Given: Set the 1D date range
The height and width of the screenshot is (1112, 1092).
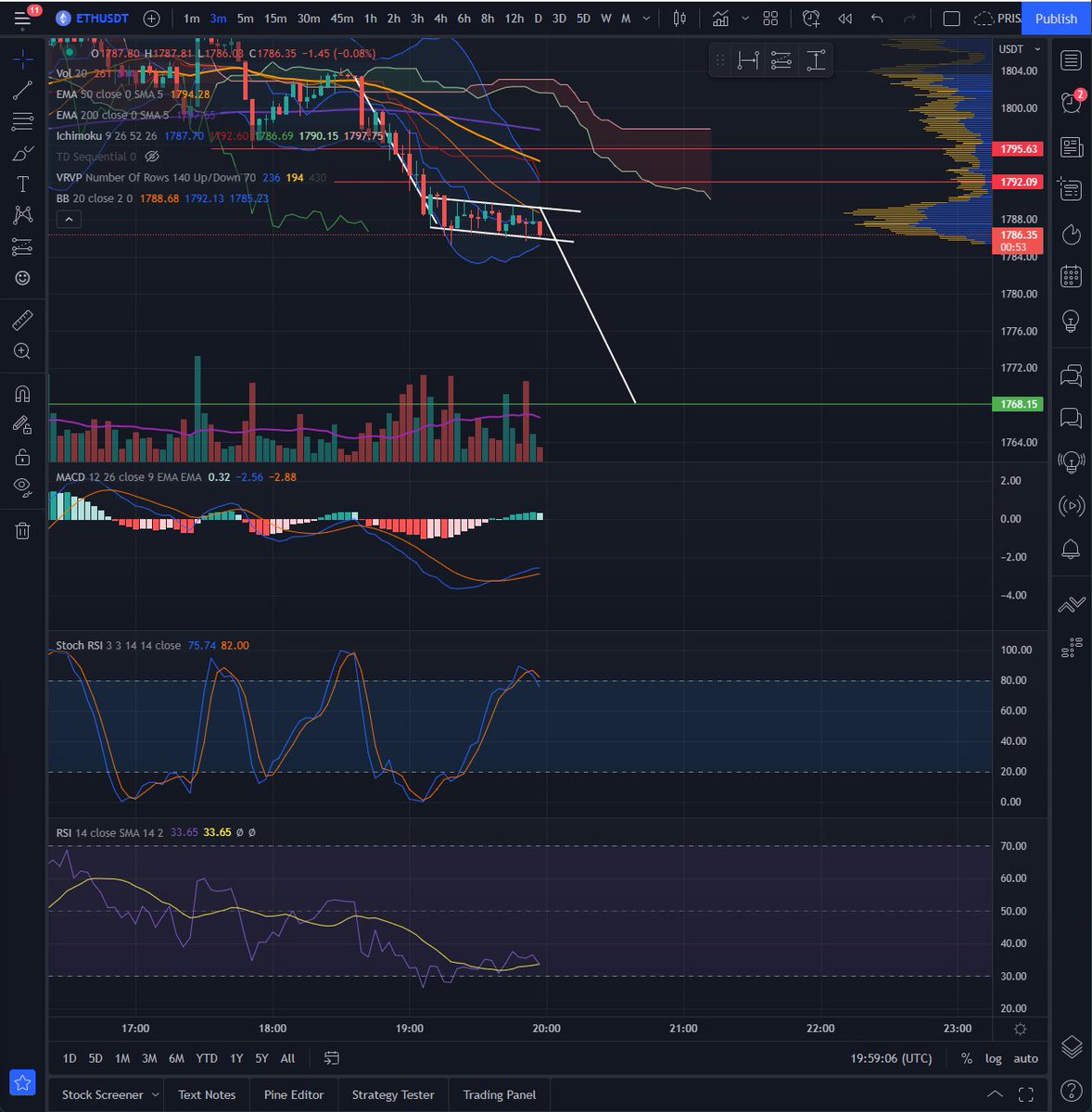Looking at the screenshot, I should tap(70, 1058).
